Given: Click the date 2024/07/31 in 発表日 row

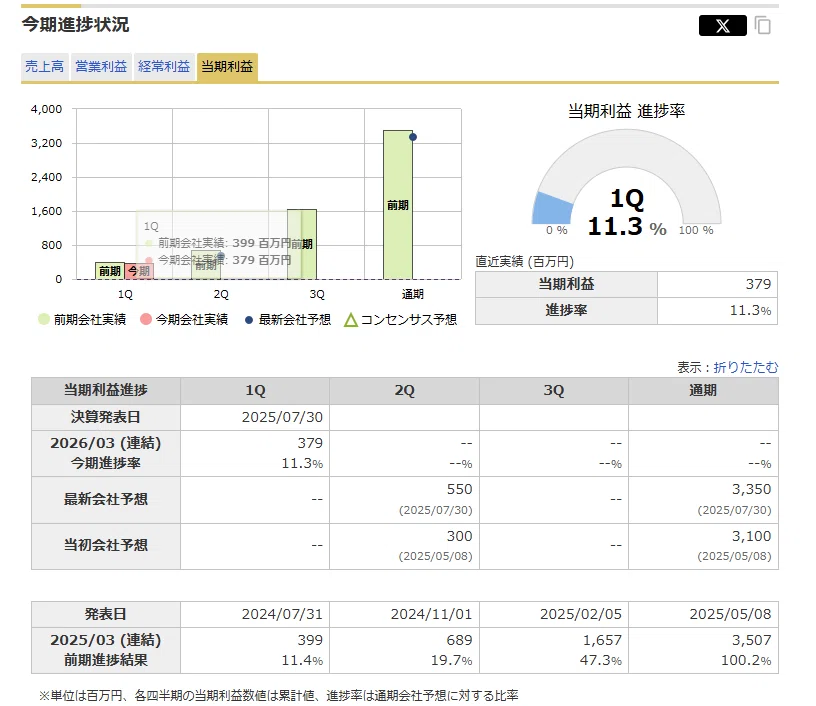Looking at the screenshot, I should pyautogui.click(x=282, y=614).
